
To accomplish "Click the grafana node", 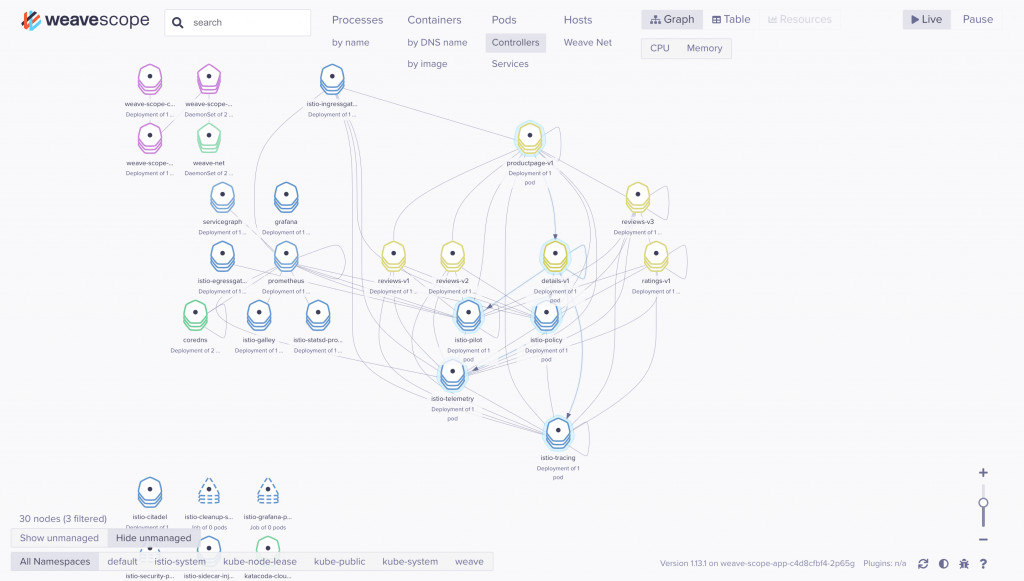I will [x=286, y=197].
